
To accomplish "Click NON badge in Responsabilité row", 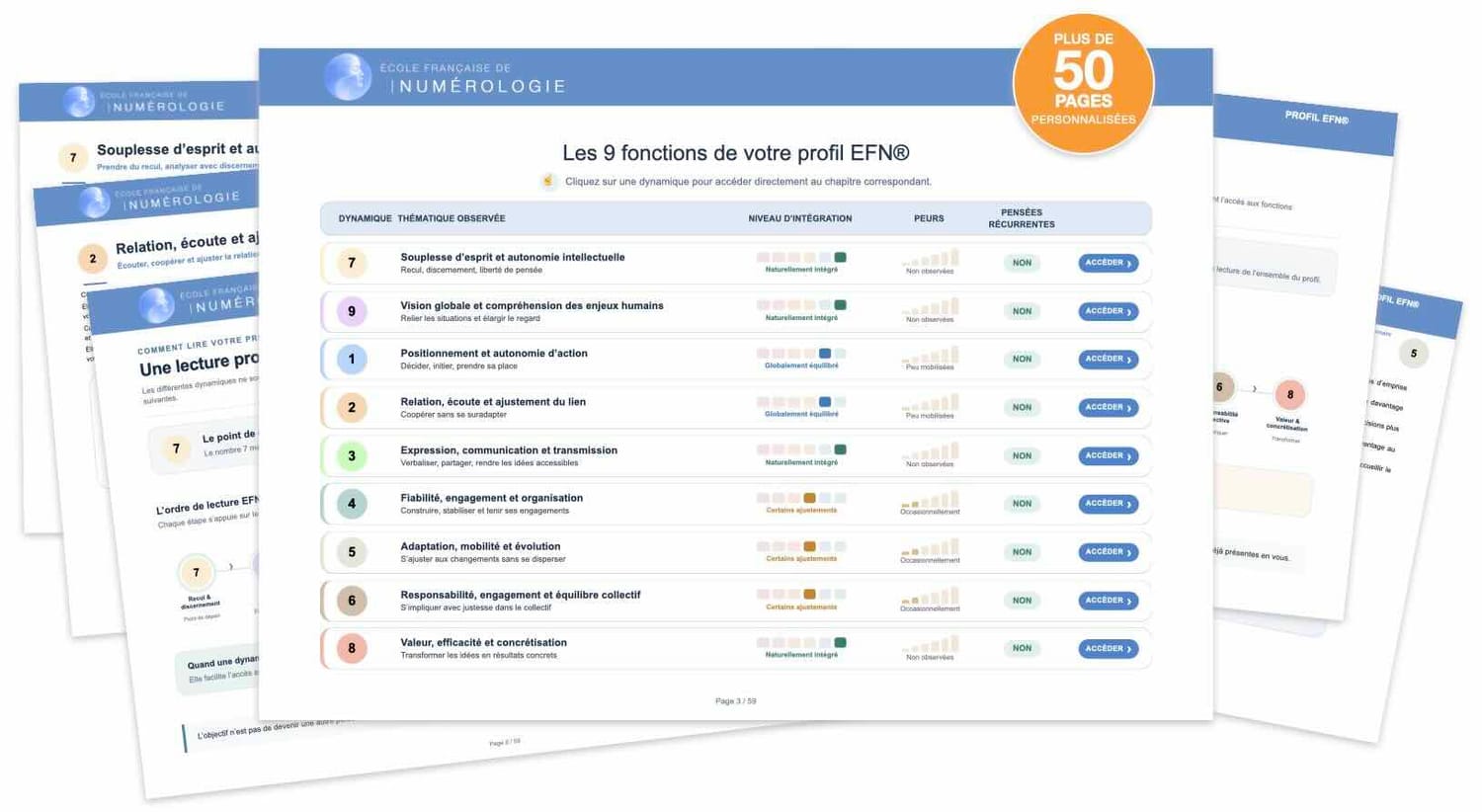I will (1022, 601).
